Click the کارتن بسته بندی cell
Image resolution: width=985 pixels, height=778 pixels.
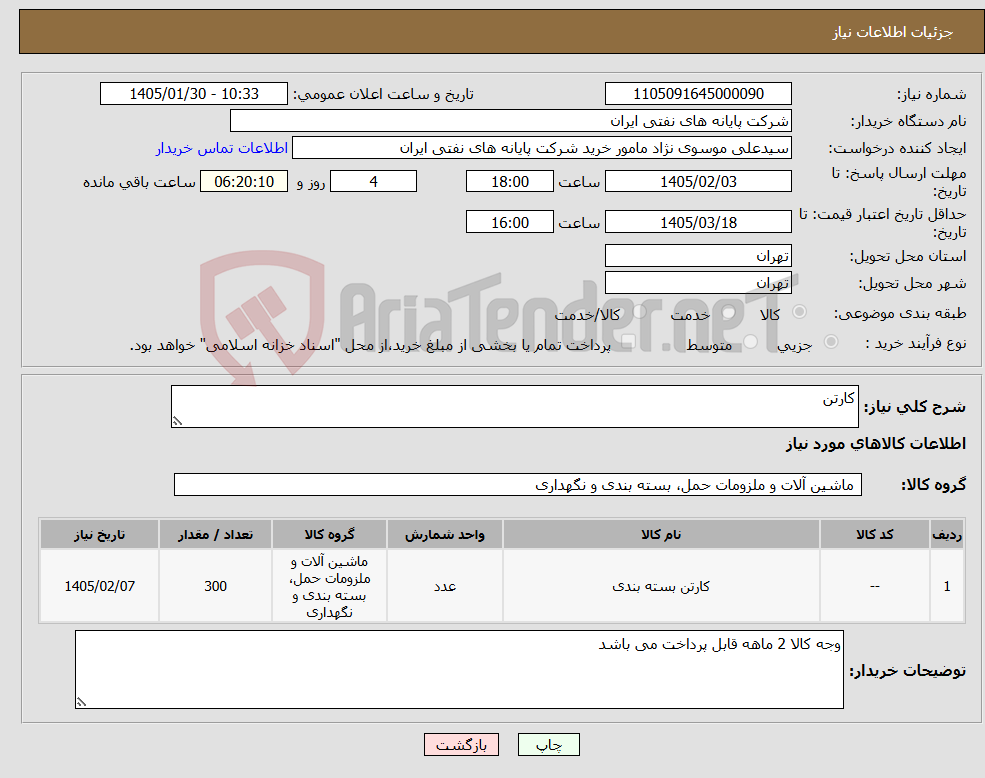(661, 586)
